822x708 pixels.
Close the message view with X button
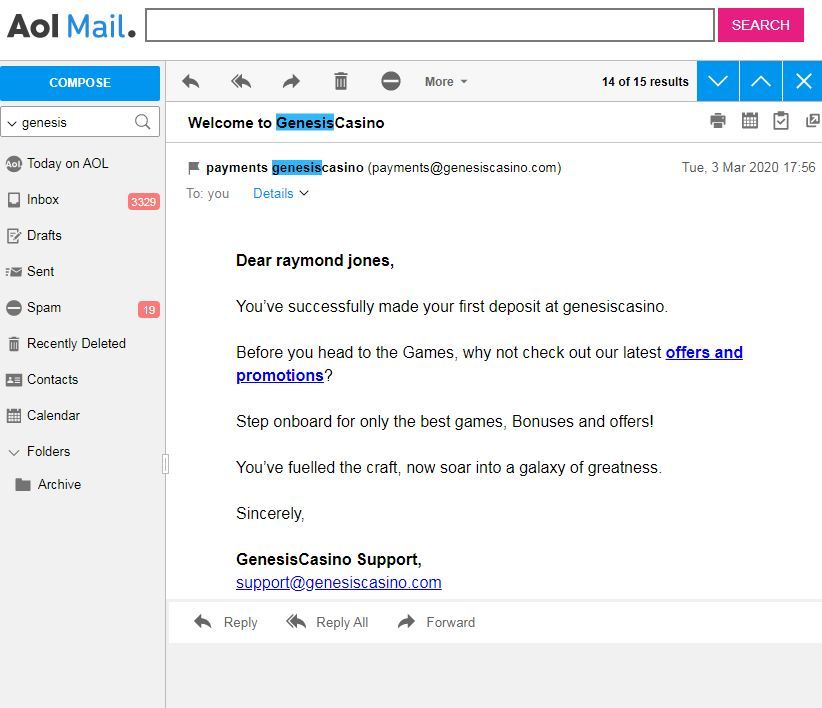point(803,81)
